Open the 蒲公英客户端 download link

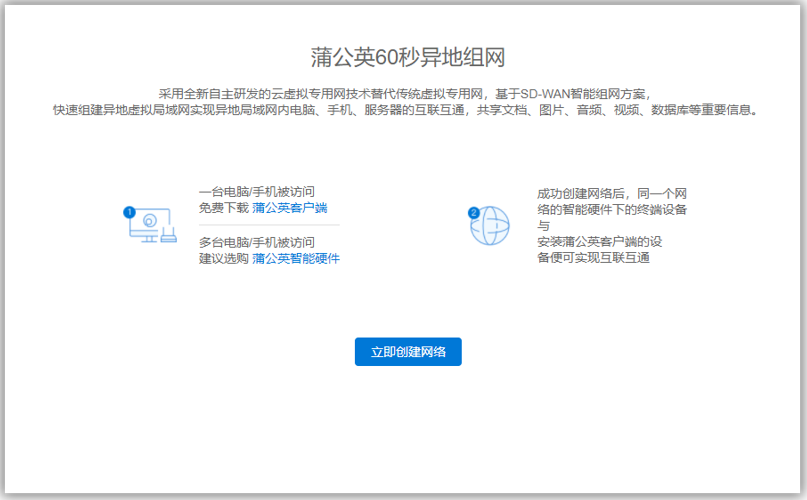click(290, 208)
